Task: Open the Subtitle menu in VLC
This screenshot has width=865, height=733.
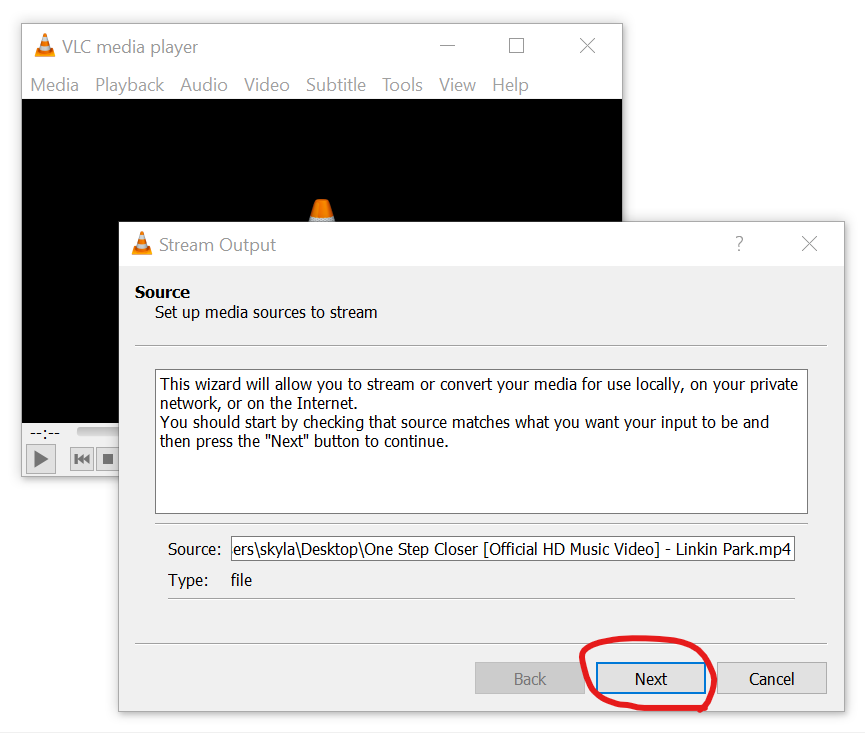Action: pyautogui.click(x=335, y=85)
